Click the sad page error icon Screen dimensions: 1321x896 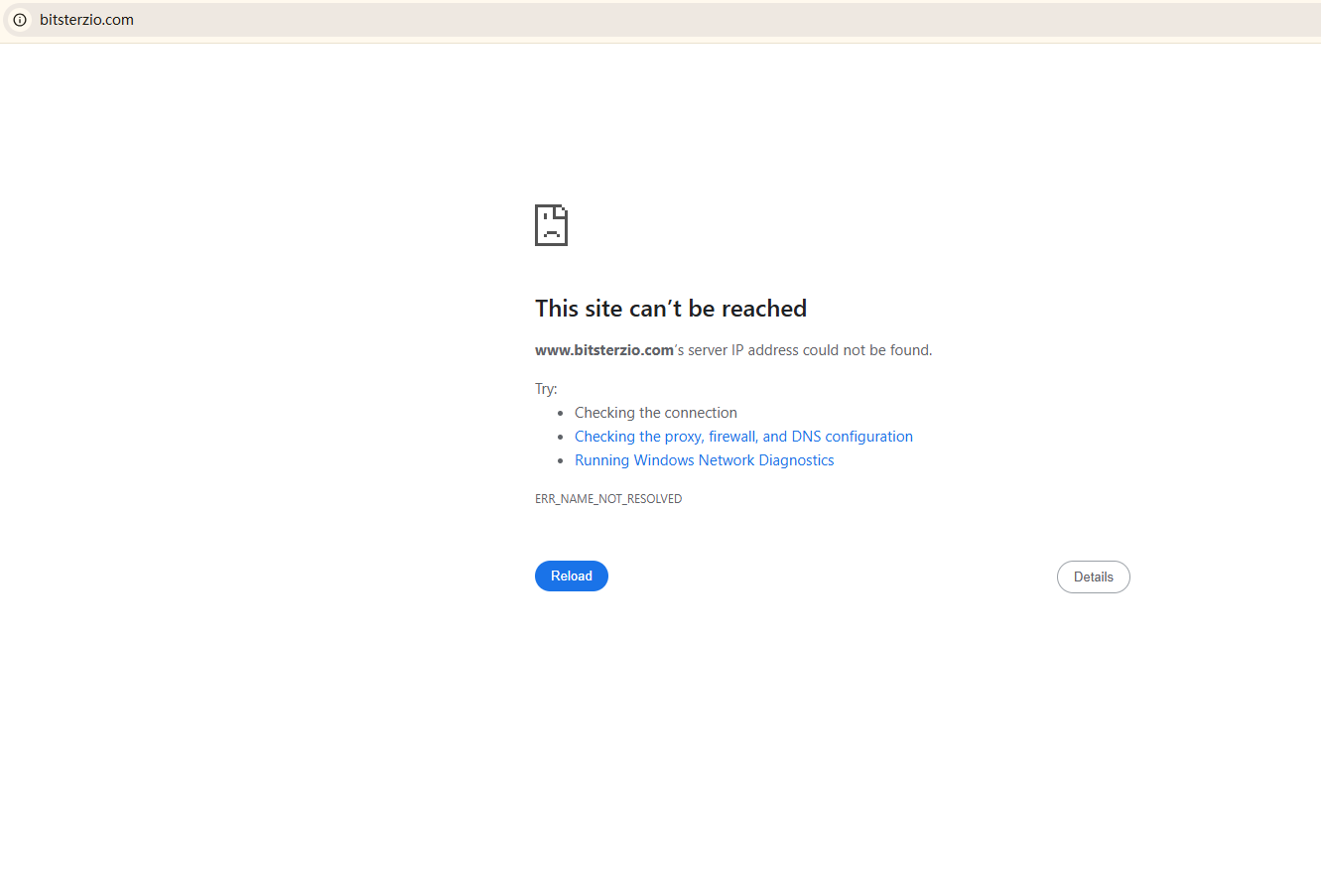(551, 225)
